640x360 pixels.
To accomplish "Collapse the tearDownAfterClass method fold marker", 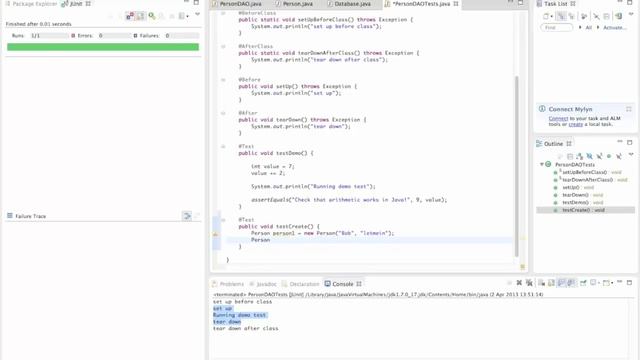I will coord(223,46).
